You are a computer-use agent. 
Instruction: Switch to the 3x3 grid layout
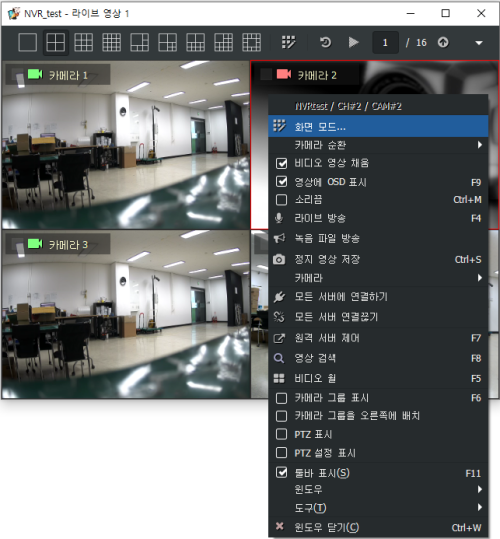(x=84, y=43)
